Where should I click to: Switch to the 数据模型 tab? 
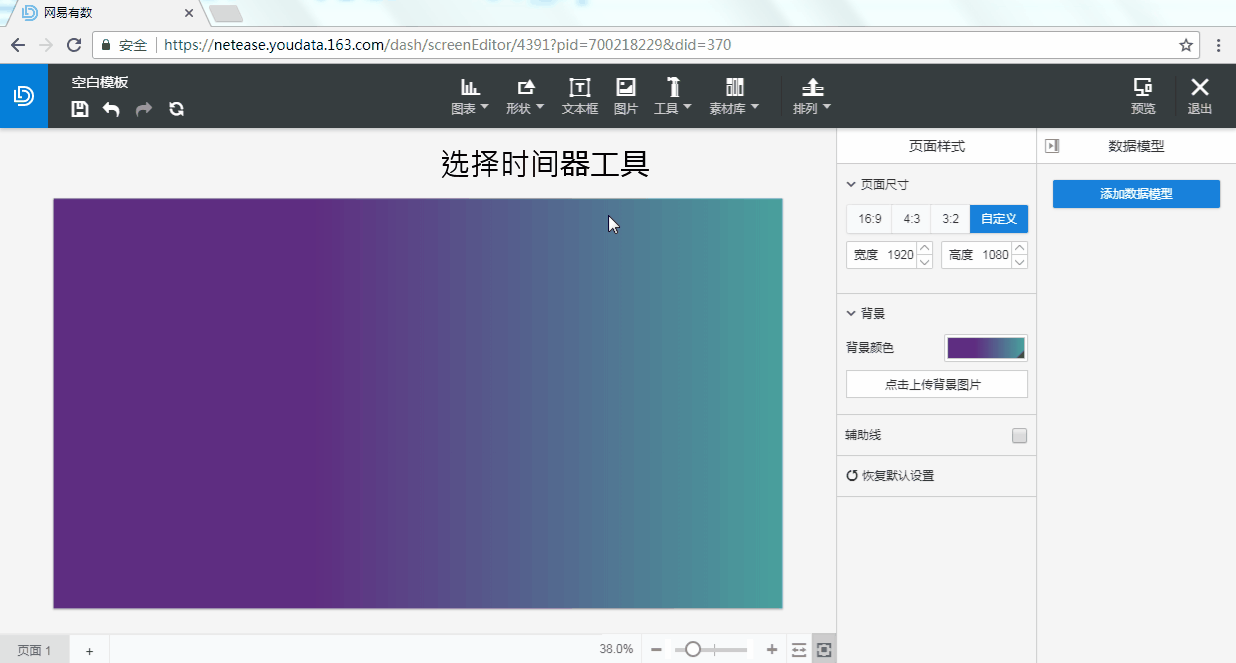point(1136,146)
